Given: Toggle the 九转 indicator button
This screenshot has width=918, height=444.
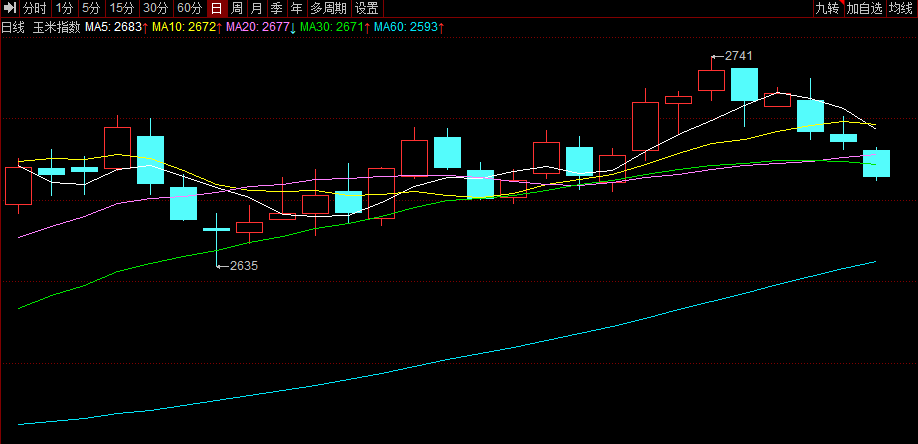Looking at the screenshot, I should click(x=828, y=8).
